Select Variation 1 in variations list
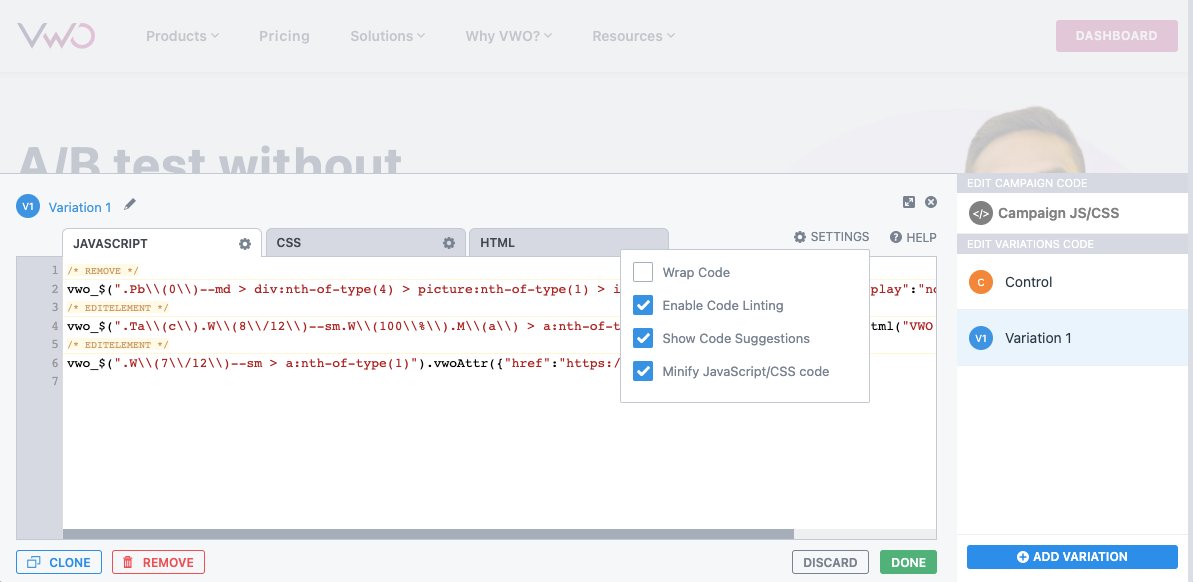This screenshot has height=582, width=1193. coord(1072,338)
